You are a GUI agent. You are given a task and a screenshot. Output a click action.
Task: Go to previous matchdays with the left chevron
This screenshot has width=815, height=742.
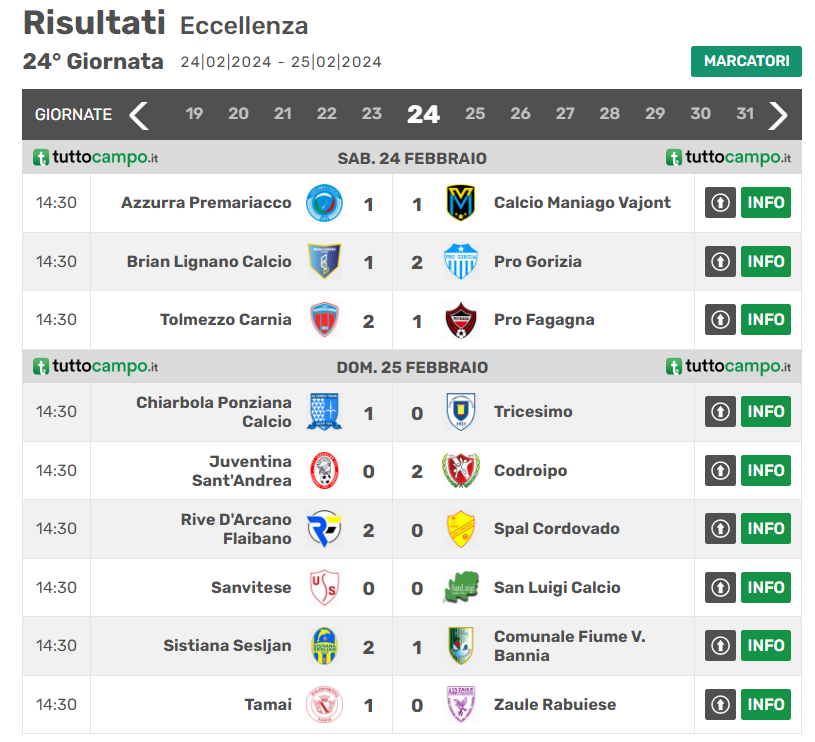tap(139, 115)
